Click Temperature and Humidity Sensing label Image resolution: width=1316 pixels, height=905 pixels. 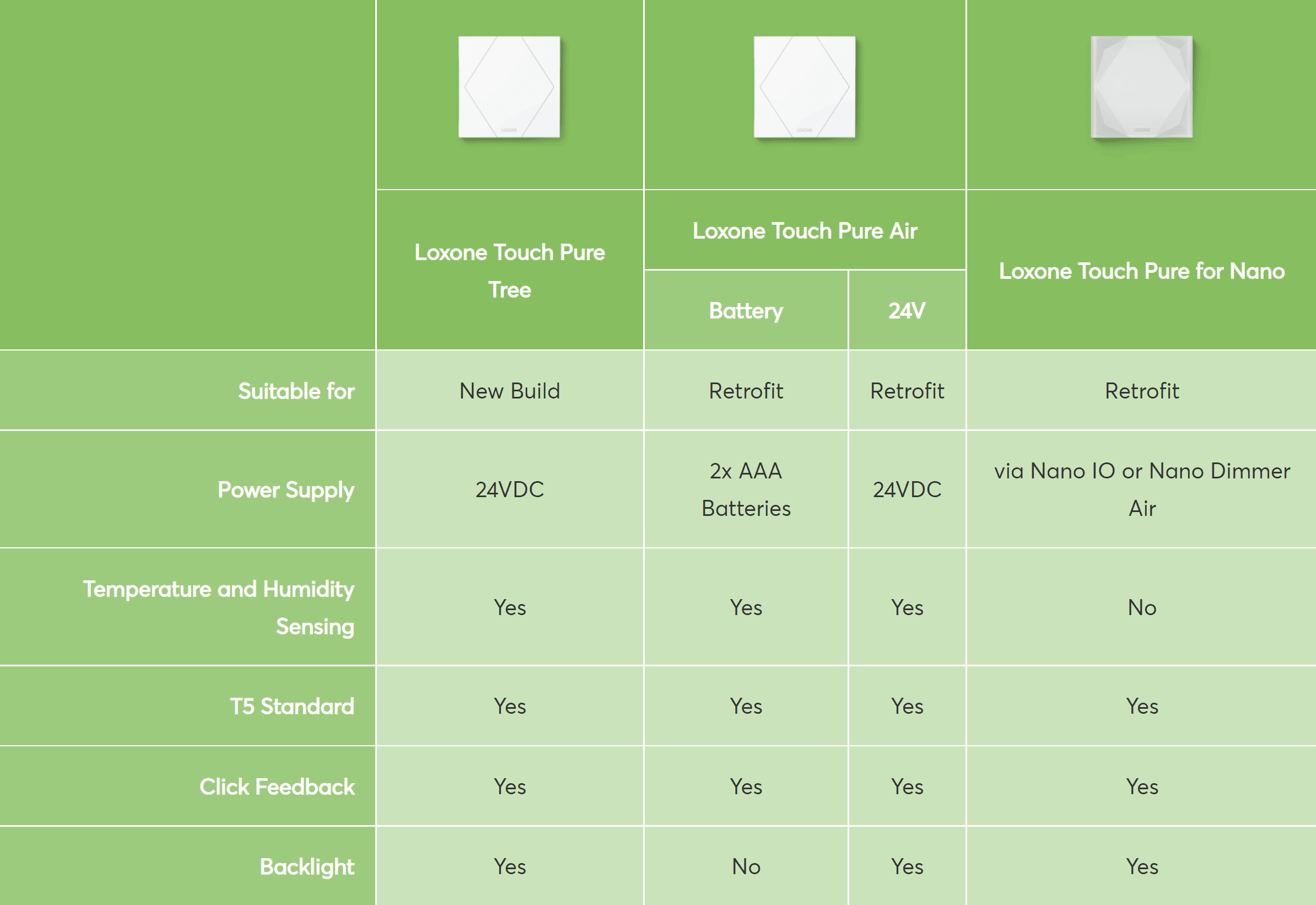tap(219, 607)
